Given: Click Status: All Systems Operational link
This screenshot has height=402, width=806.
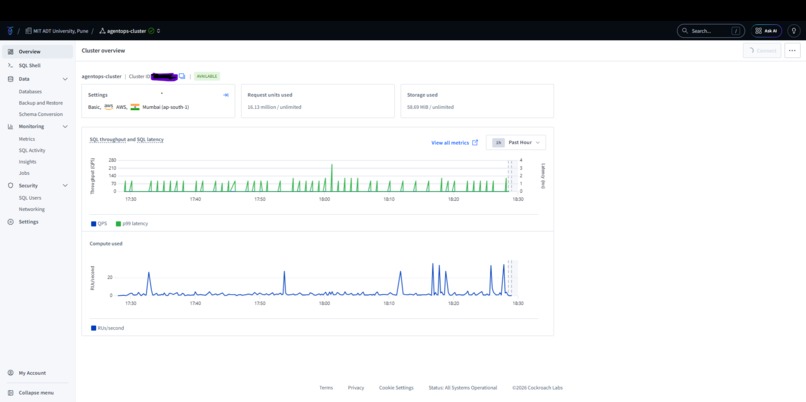Looking at the screenshot, I should click(463, 388).
